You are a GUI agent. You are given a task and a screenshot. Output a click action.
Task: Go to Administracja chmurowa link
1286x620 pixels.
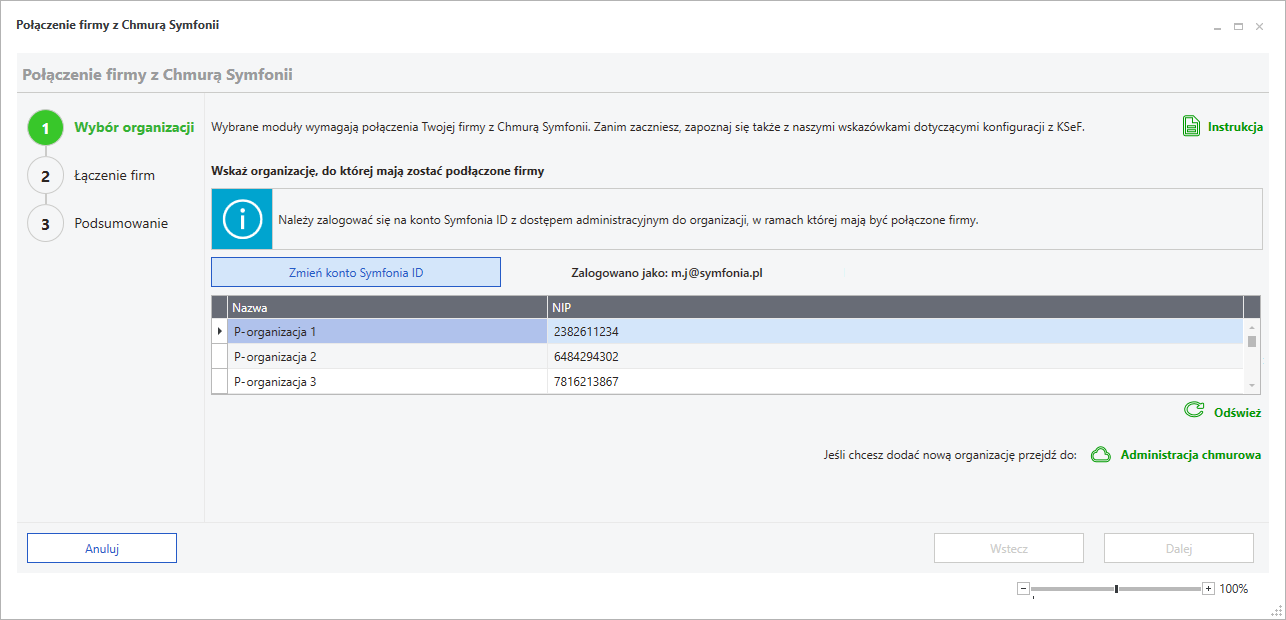tap(1191, 455)
